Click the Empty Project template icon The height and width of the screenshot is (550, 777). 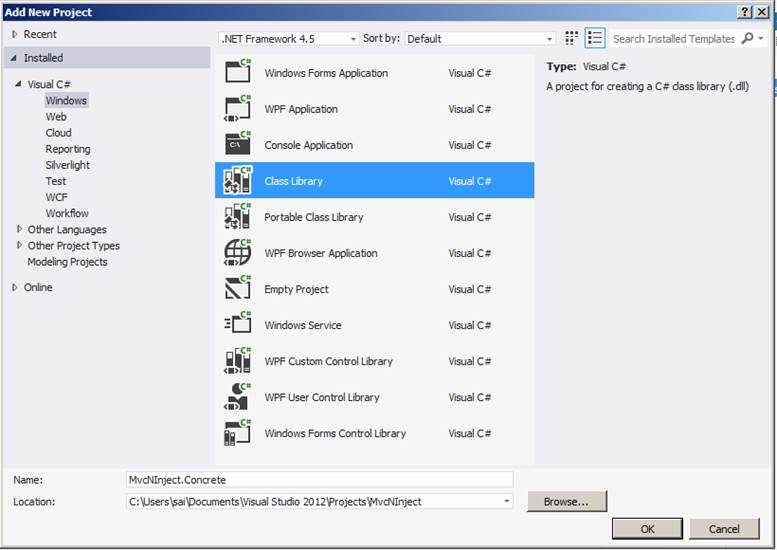click(238, 288)
